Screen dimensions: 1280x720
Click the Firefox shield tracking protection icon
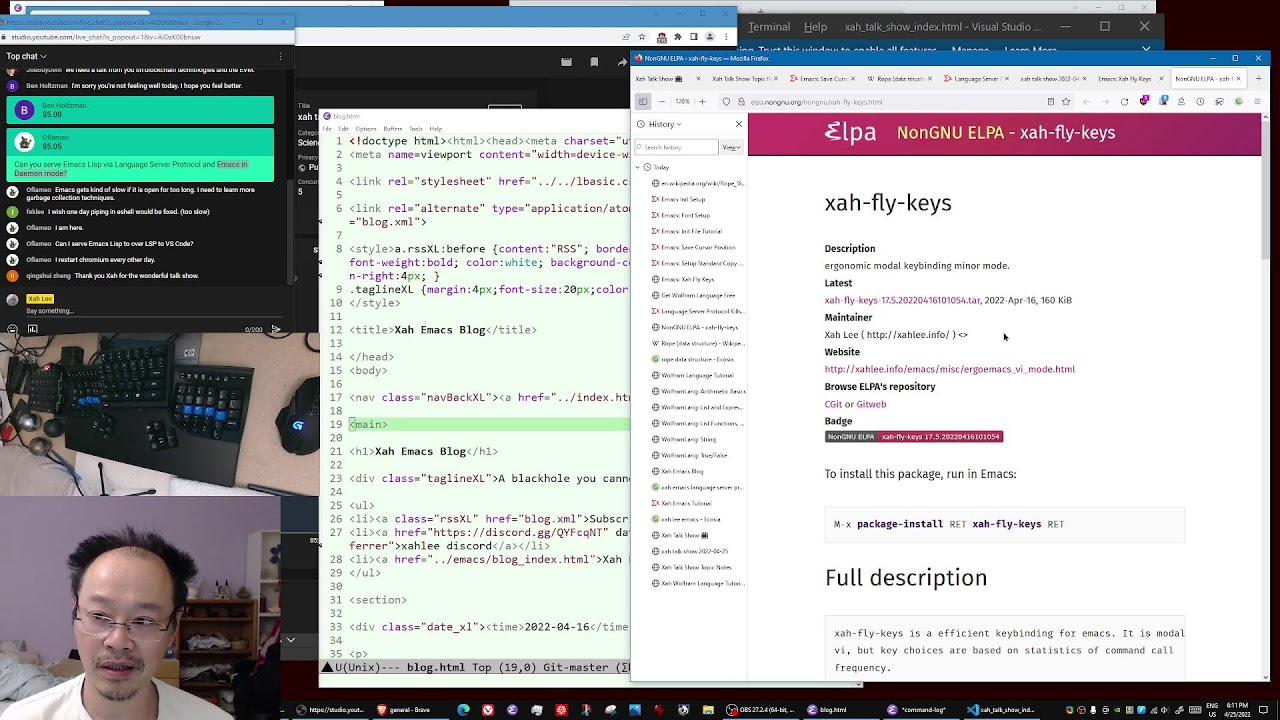726,101
